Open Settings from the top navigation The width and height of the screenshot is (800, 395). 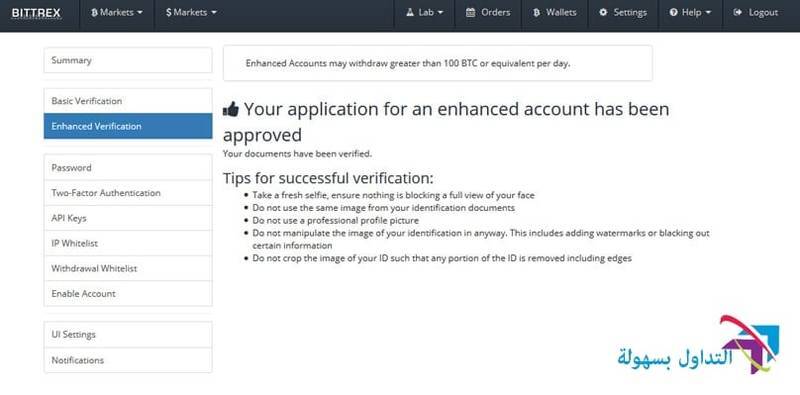coord(623,13)
